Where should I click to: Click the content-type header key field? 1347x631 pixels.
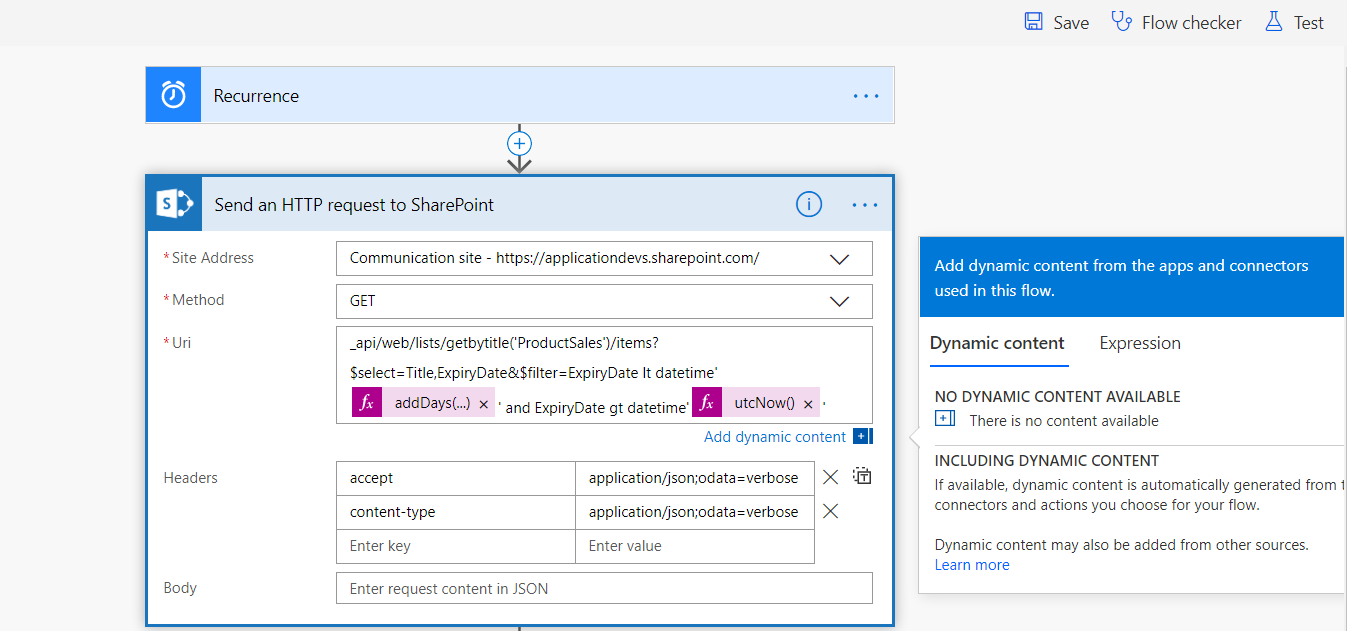456,512
